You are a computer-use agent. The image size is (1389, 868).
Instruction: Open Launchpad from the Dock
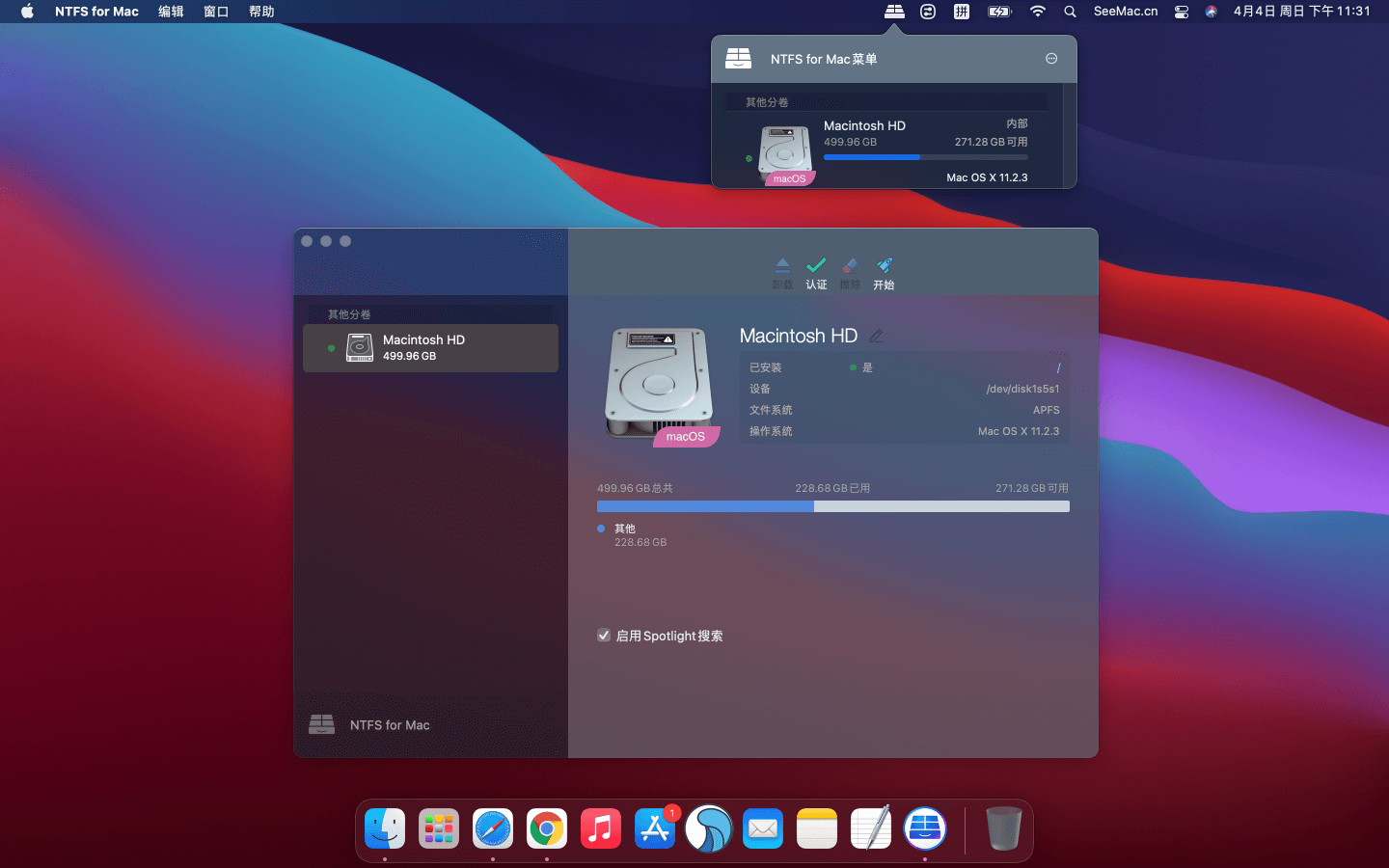[x=439, y=828]
